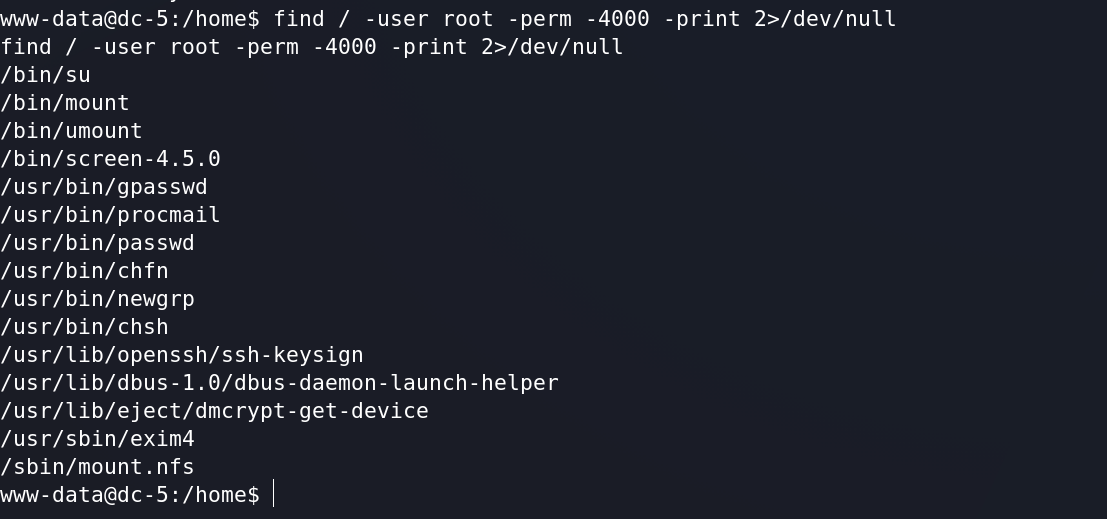
Task: Click the /bin/su output line
Action: 45,75
